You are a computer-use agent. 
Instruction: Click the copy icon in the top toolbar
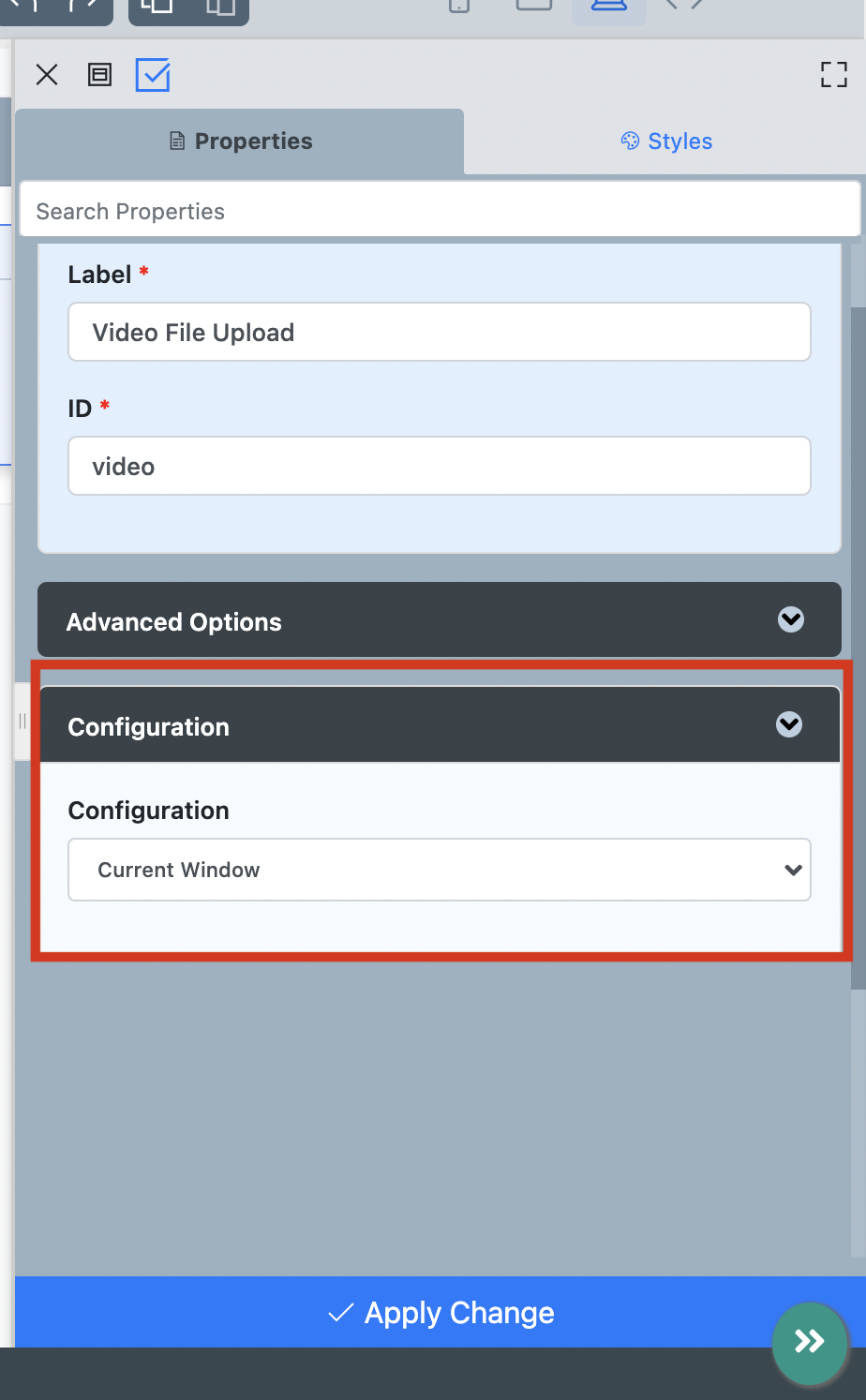[x=157, y=7]
